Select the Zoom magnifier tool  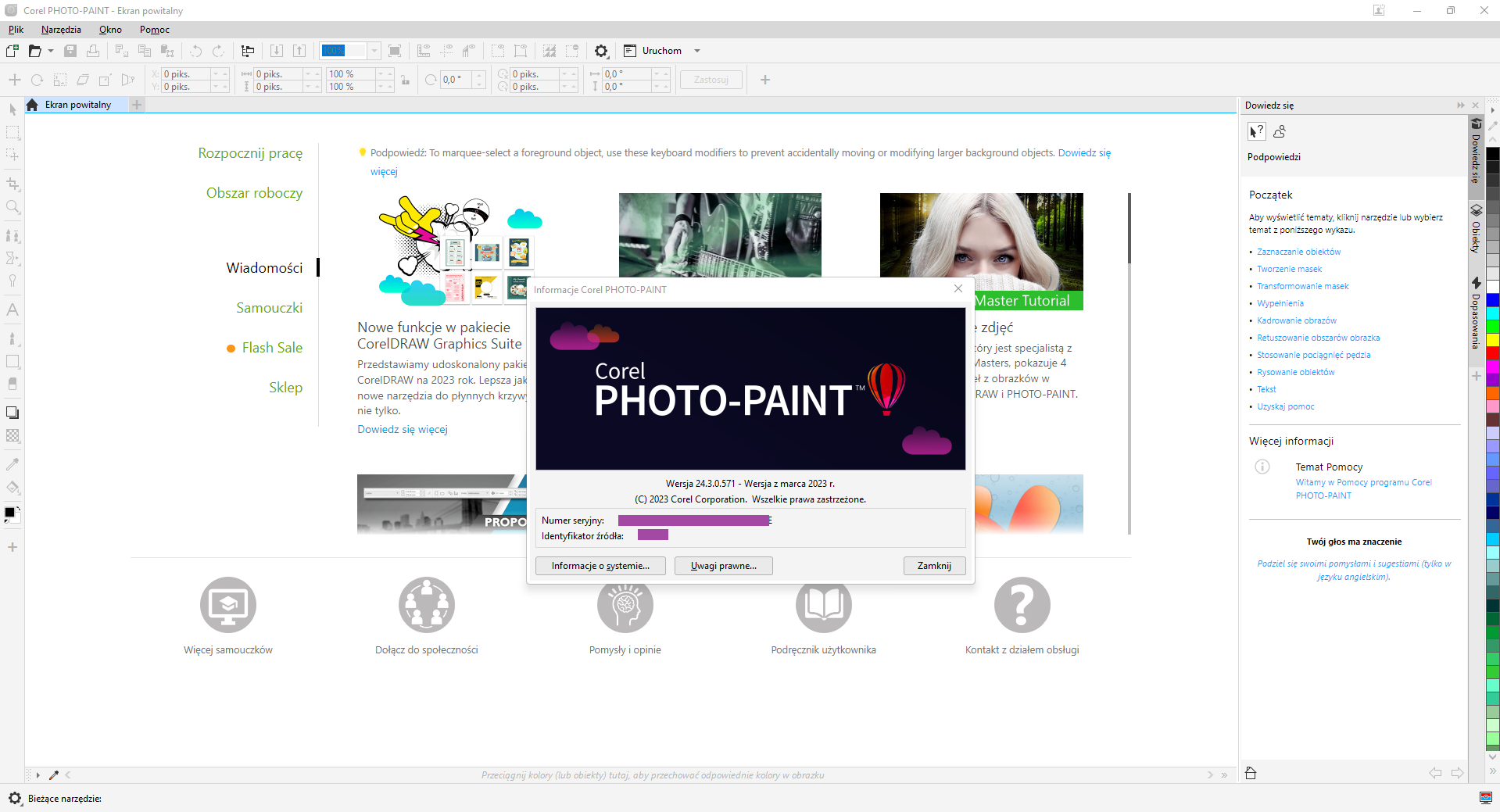[13, 207]
